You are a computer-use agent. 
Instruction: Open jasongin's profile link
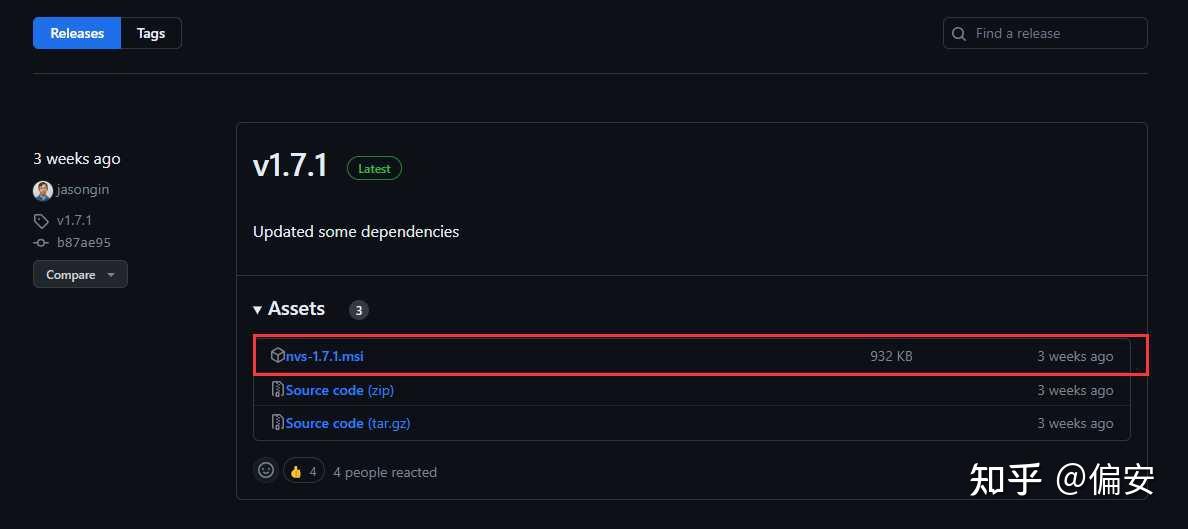click(x=83, y=190)
